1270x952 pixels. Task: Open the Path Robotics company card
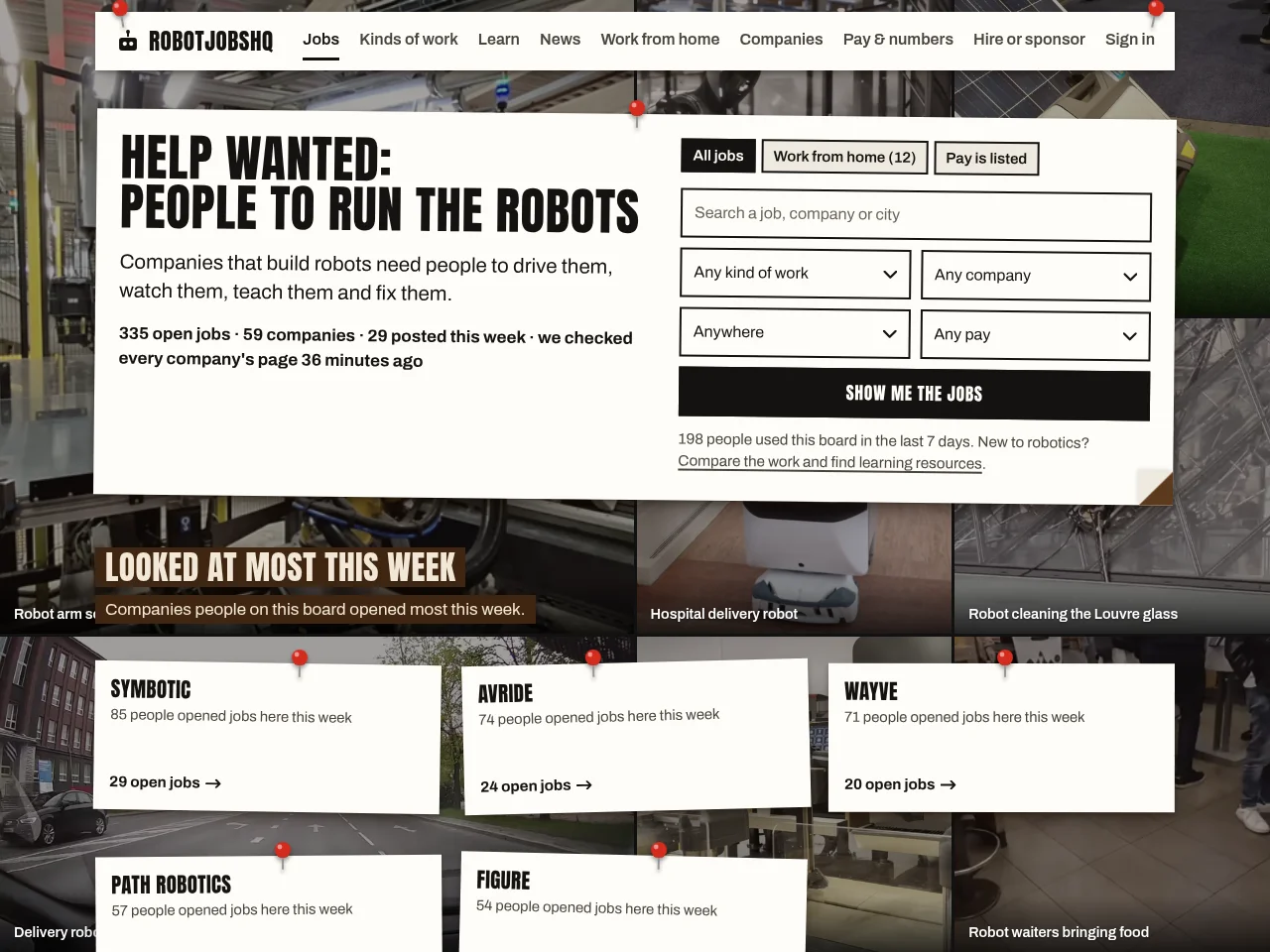tap(268, 903)
